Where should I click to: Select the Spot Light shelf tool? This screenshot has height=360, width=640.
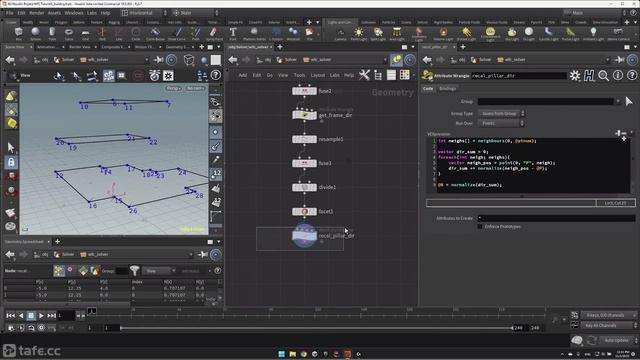click(378, 33)
